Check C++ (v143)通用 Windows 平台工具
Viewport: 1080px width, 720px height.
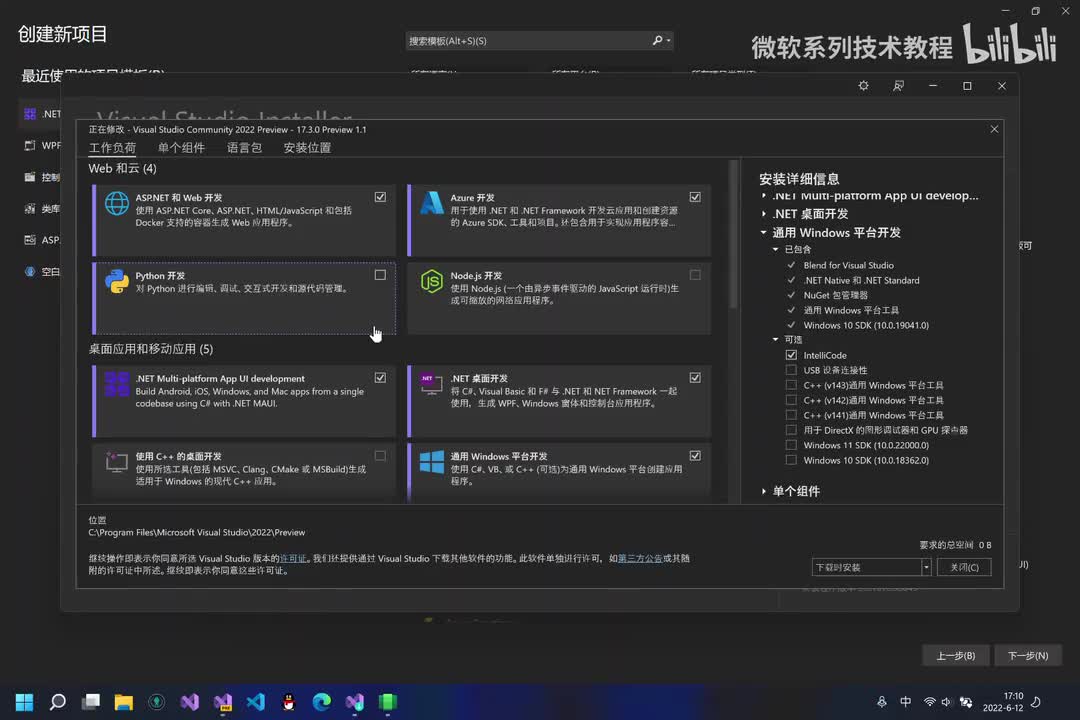(791, 385)
